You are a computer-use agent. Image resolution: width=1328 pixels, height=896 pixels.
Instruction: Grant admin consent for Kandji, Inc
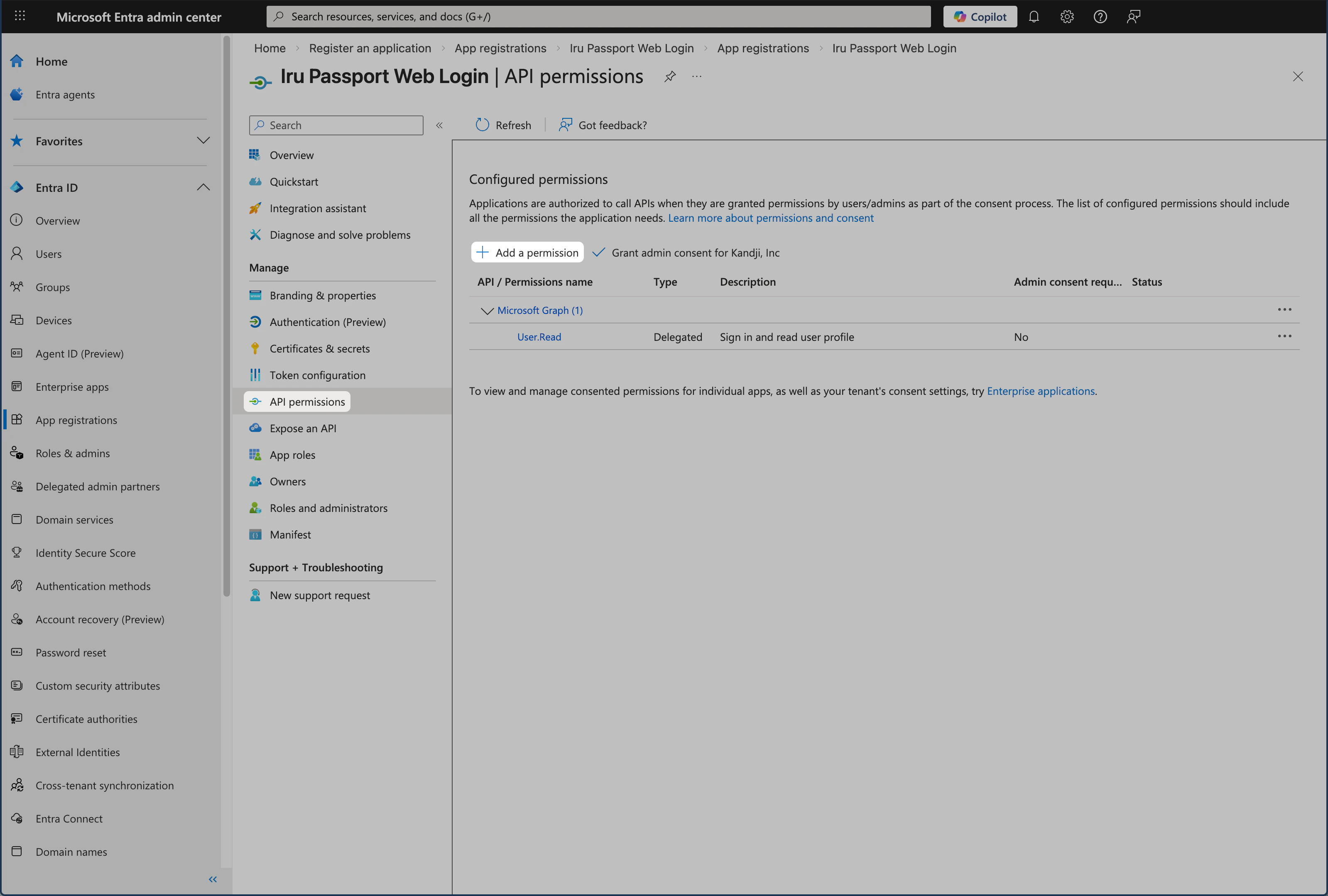tap(686, 252)
